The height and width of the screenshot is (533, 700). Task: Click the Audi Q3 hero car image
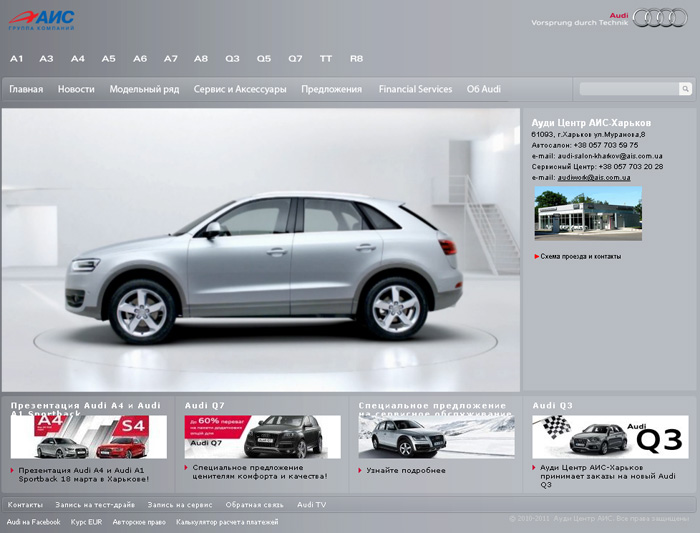point(261,250)
